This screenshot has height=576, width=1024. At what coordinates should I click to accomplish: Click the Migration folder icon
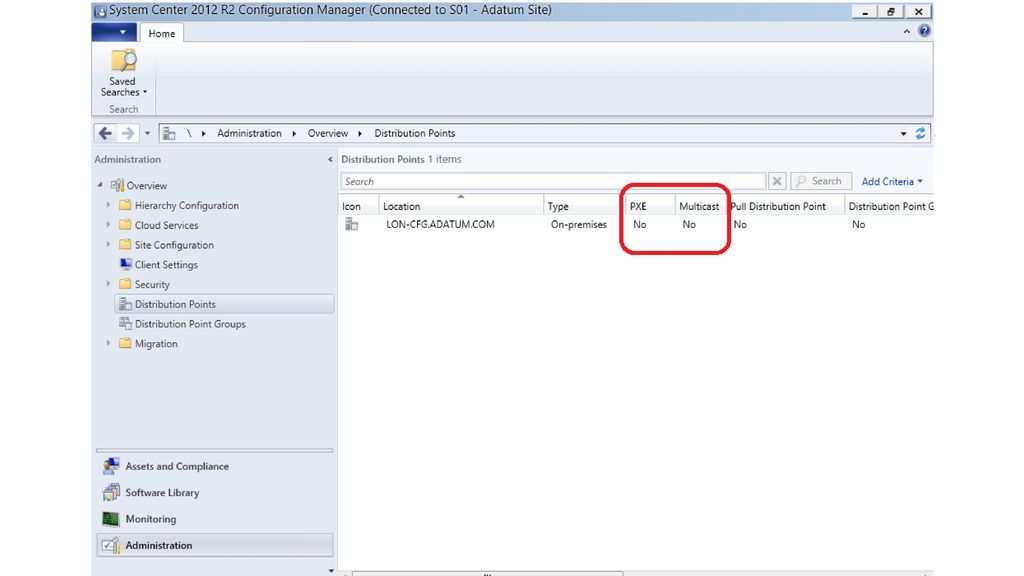pyautogui.click(x=125, y=344)
